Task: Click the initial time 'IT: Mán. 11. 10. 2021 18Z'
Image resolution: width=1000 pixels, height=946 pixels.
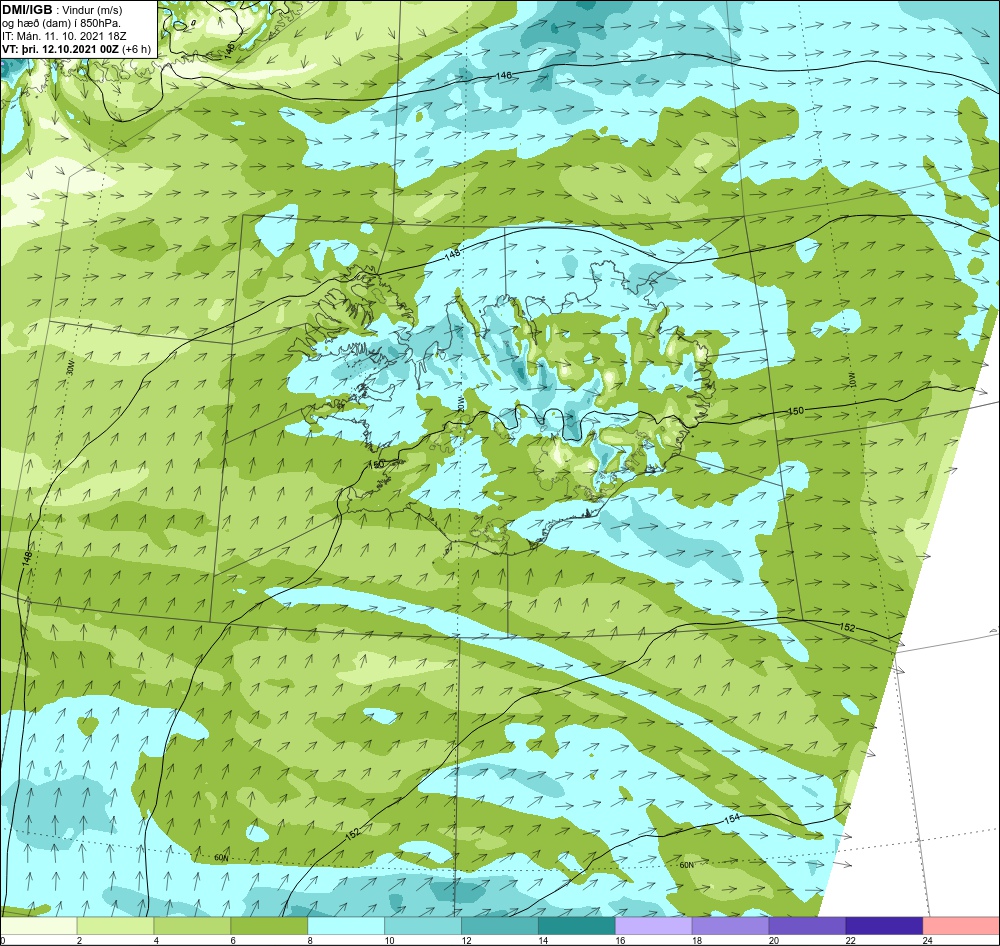Action: tap(64, 36)
